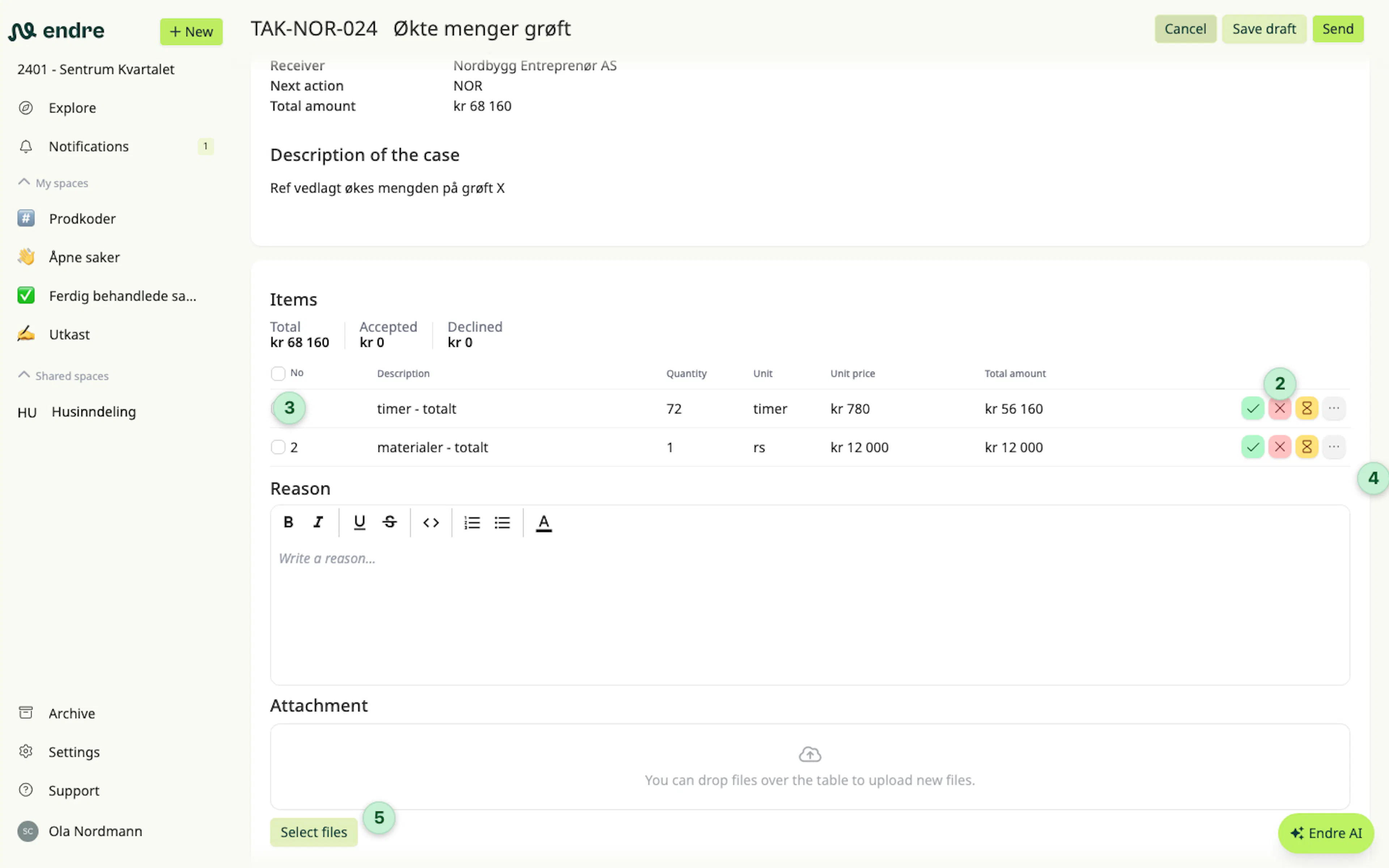Open the Archive box icon
This screenshot has width=1389, height=868.
click(26, 713)
